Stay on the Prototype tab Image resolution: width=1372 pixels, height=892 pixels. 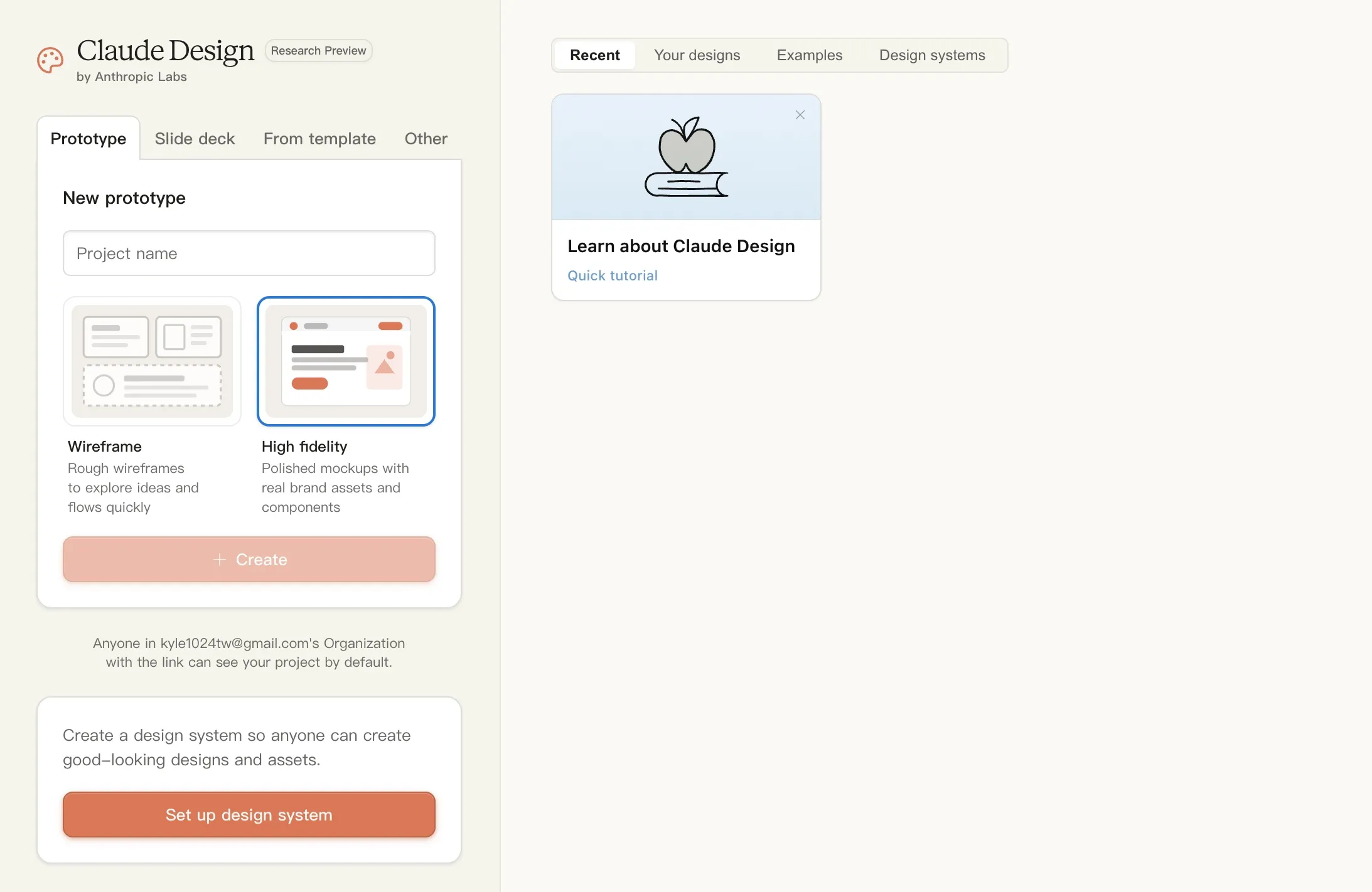click(88, 139)
